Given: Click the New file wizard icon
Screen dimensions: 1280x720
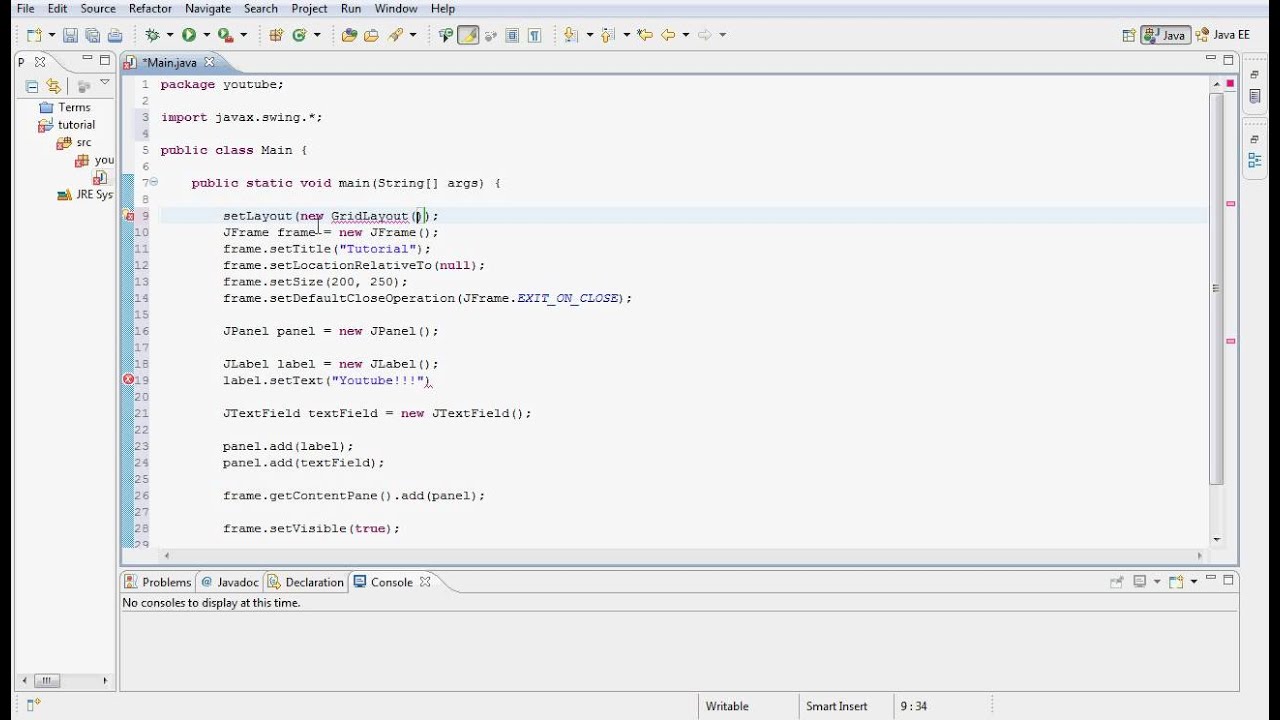Looking at the screenshot, I should (33, 35).
